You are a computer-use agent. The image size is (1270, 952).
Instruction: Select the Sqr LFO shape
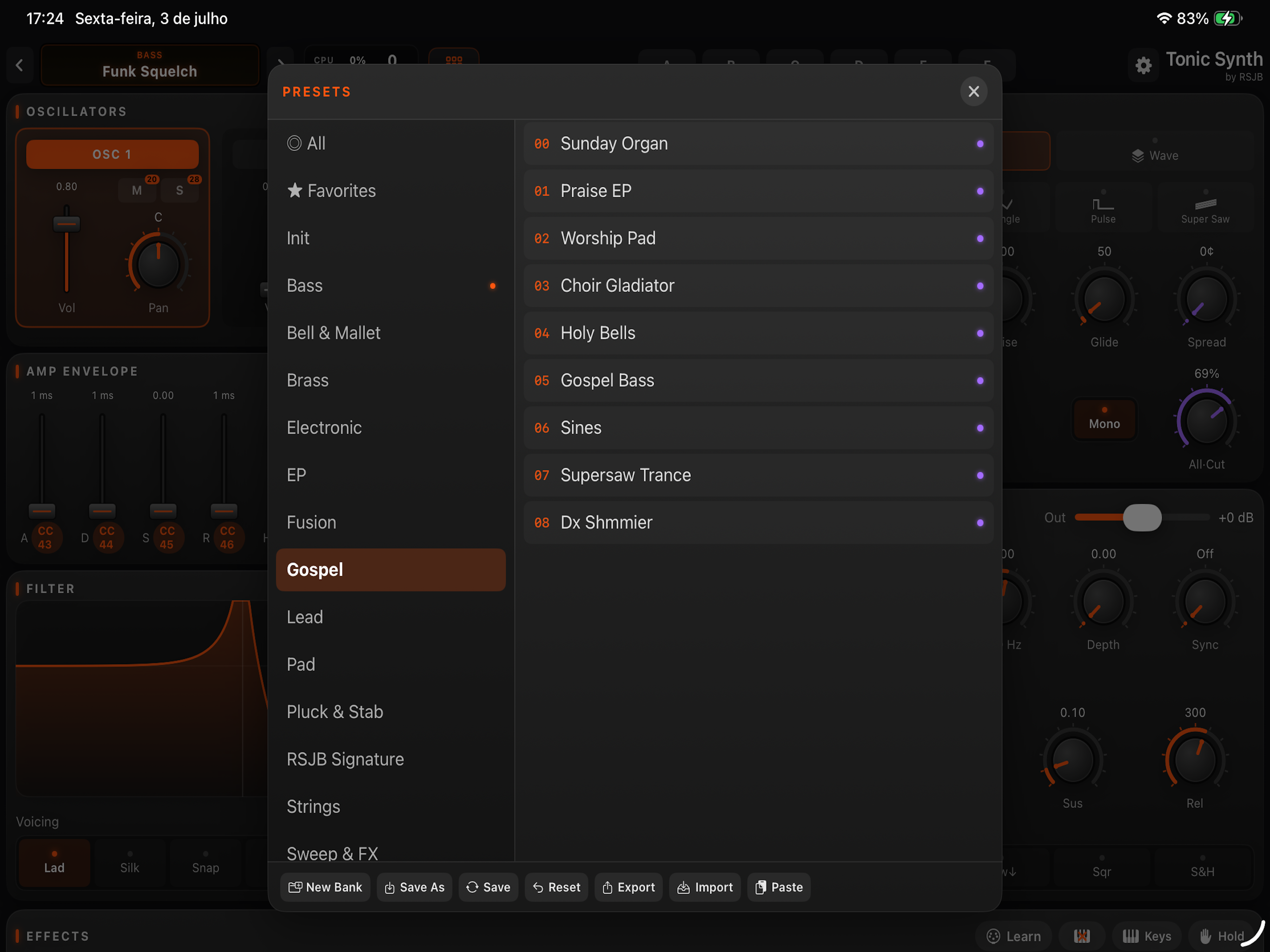pyautogui.click(x=1101, y=866)
